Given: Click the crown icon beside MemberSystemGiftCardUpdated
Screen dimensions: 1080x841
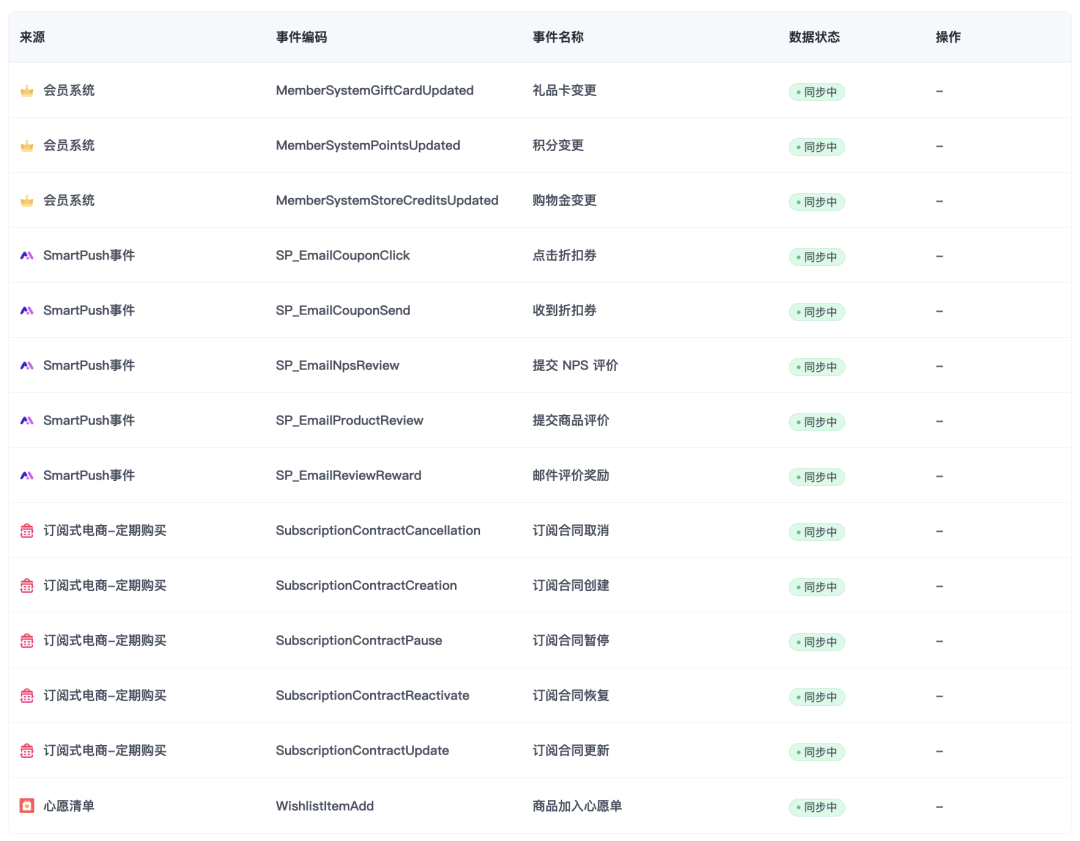Looking at the screenshot, I should point(27,91).
